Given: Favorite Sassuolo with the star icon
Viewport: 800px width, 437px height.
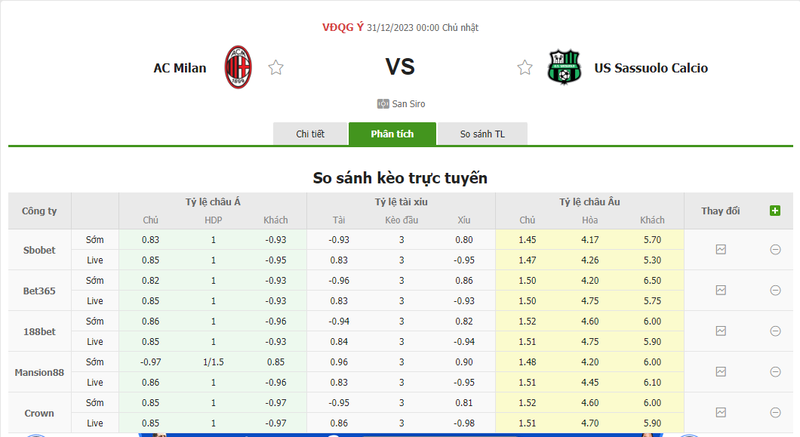Looking at the screenshot, I should [525, 68].
